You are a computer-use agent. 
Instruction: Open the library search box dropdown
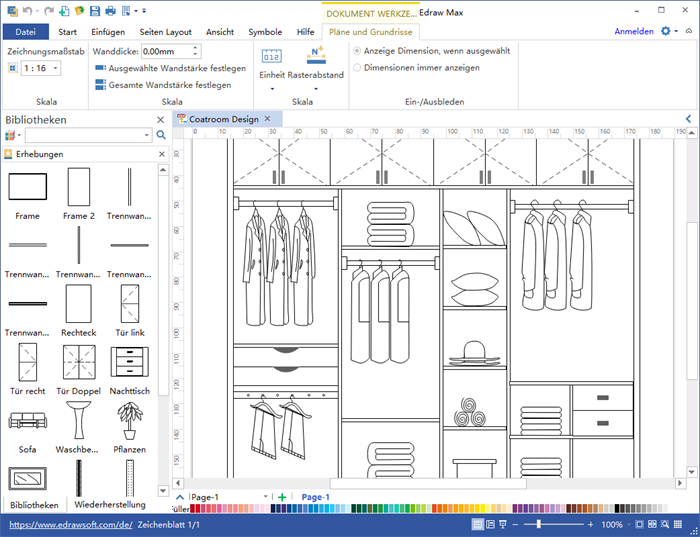point(148,135)
